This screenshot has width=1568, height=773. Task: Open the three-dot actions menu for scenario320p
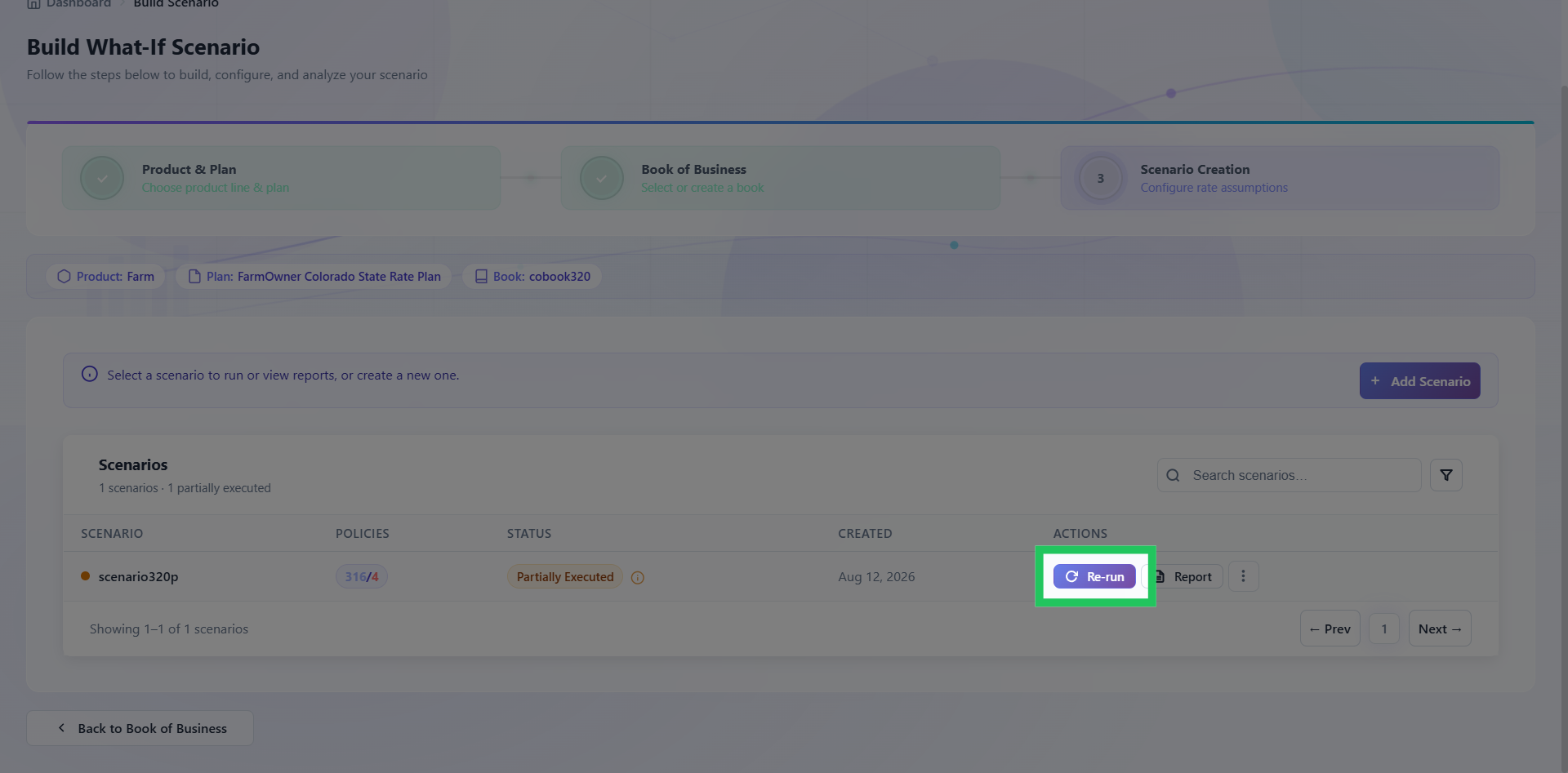click(1243, 576)
